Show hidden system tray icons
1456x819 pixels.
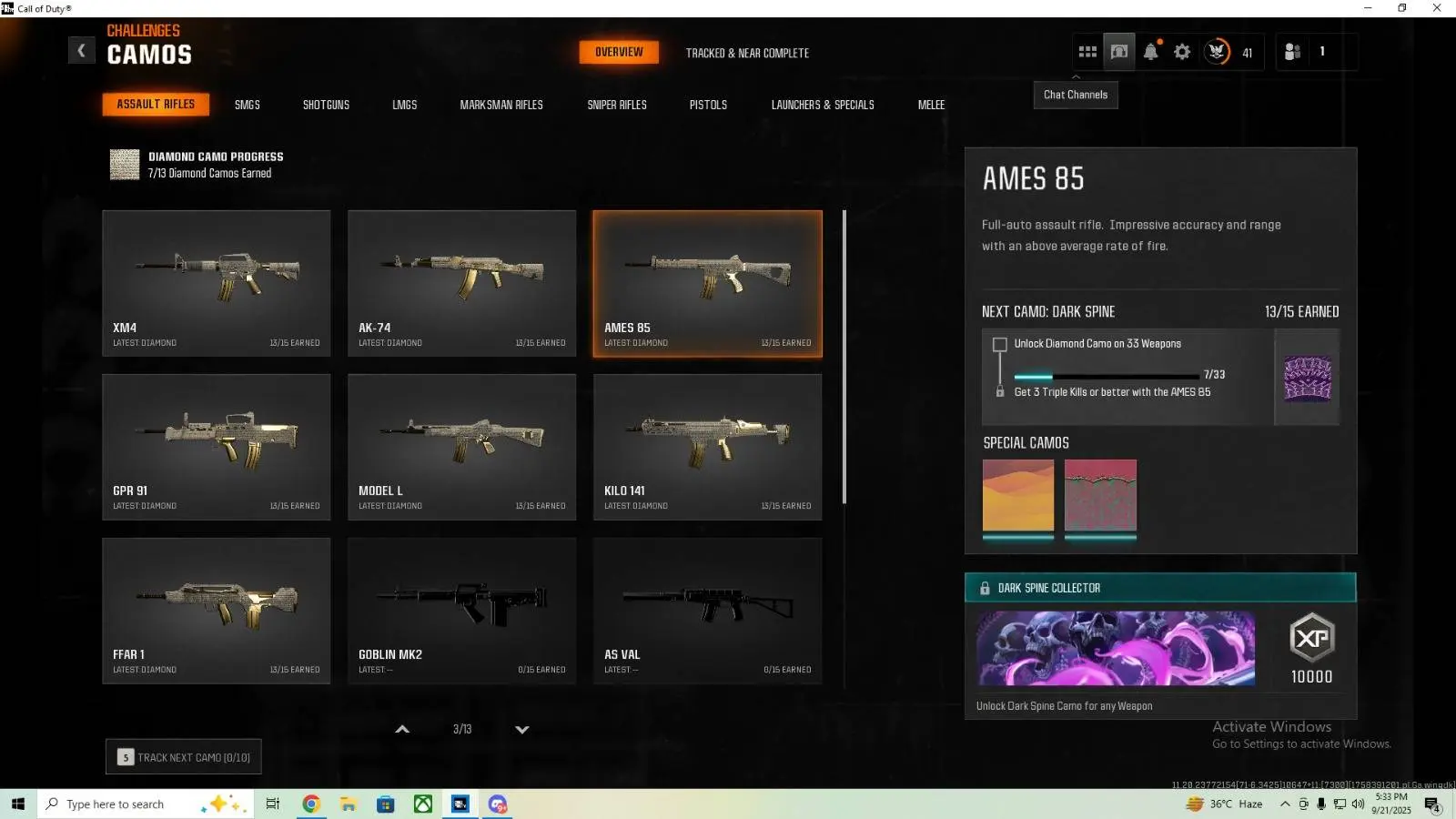1285,804
